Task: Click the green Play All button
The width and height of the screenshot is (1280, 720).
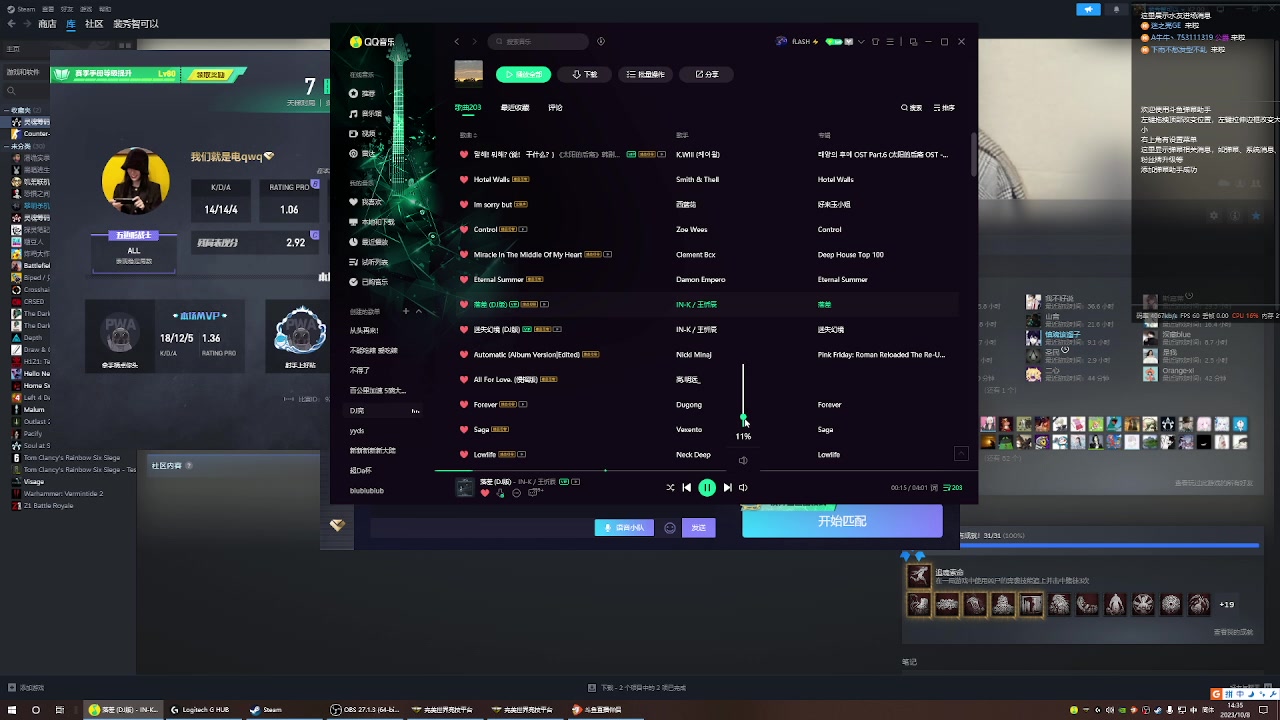Action: [523, 74]
